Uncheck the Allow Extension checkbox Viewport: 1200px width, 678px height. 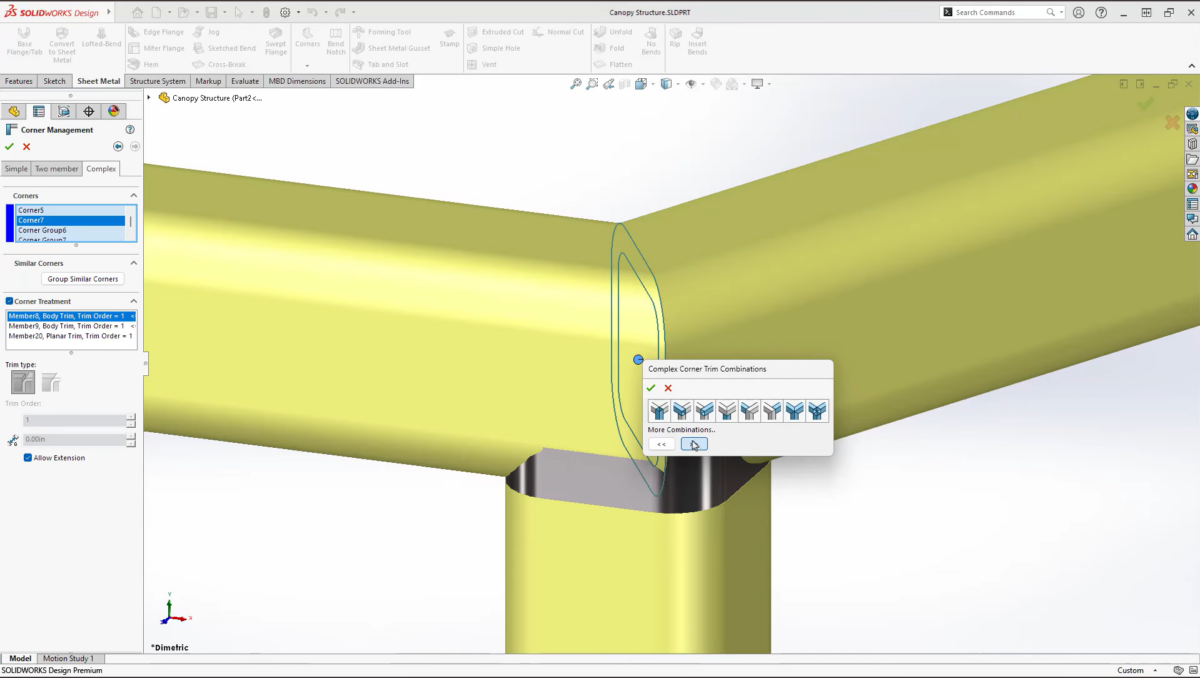click(x=28, y=458)
